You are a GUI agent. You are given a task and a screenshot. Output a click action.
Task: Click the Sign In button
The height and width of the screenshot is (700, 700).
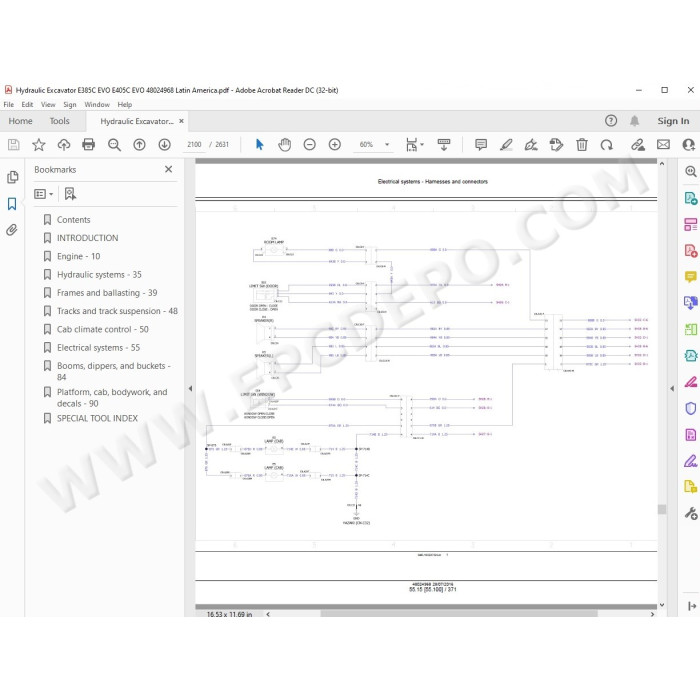click(x=673, y=121)
